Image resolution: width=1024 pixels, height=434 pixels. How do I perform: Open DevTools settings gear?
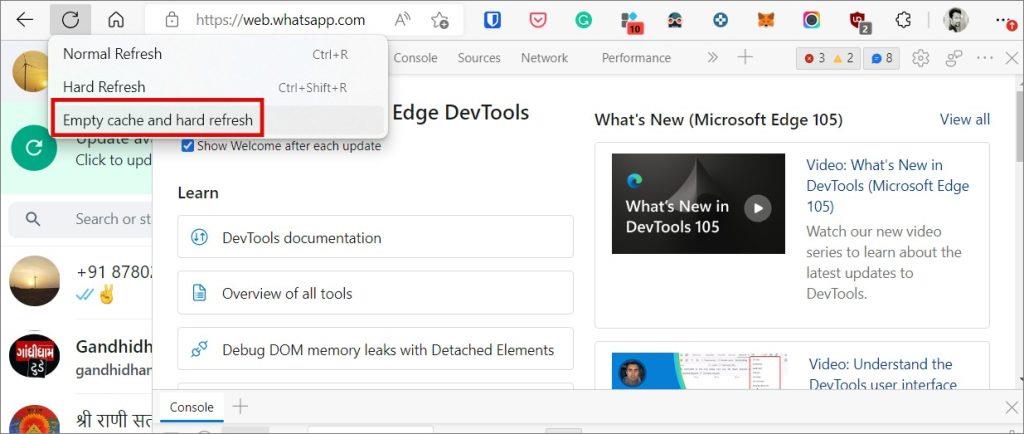[x=921, y=58]
